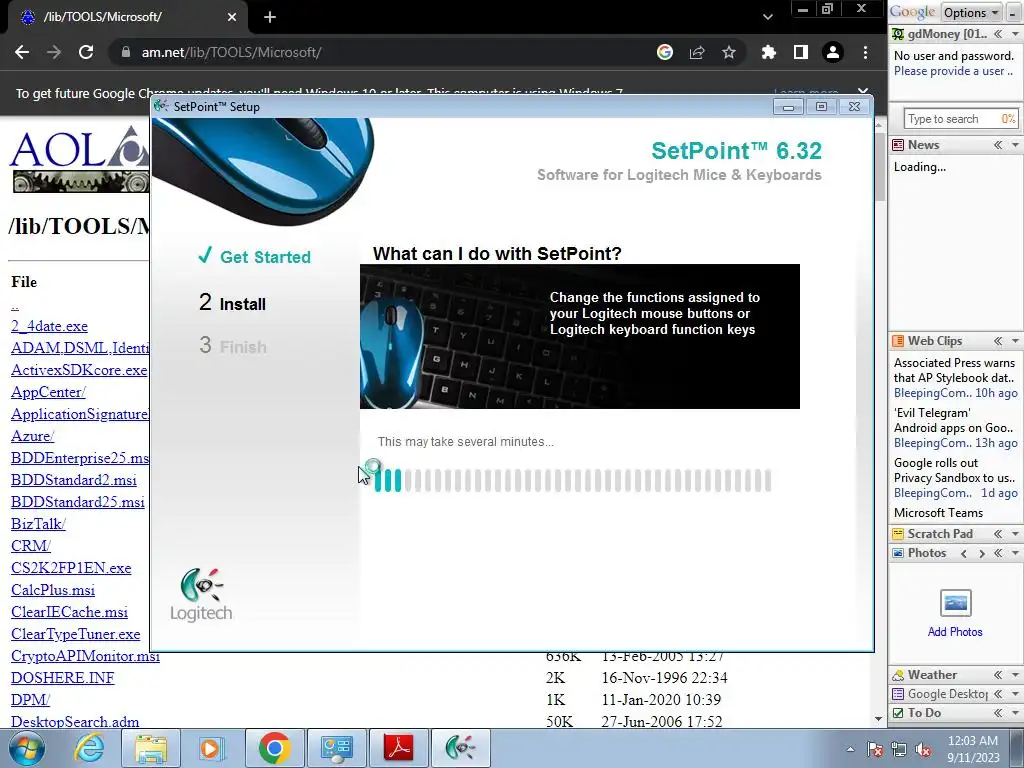
Task: Open gdMoney gadget menu arrow
Action: pos(1016,33)
